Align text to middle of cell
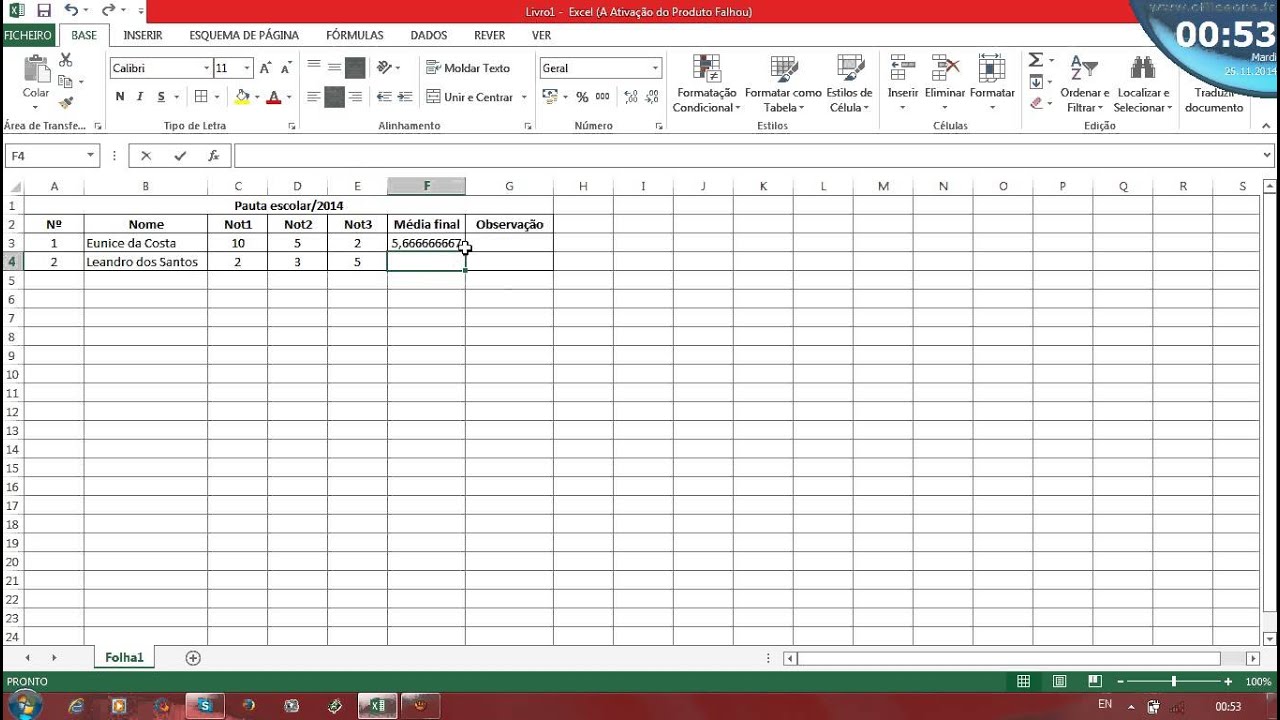This screenshot has height=720, width=1280. point(334,68)
